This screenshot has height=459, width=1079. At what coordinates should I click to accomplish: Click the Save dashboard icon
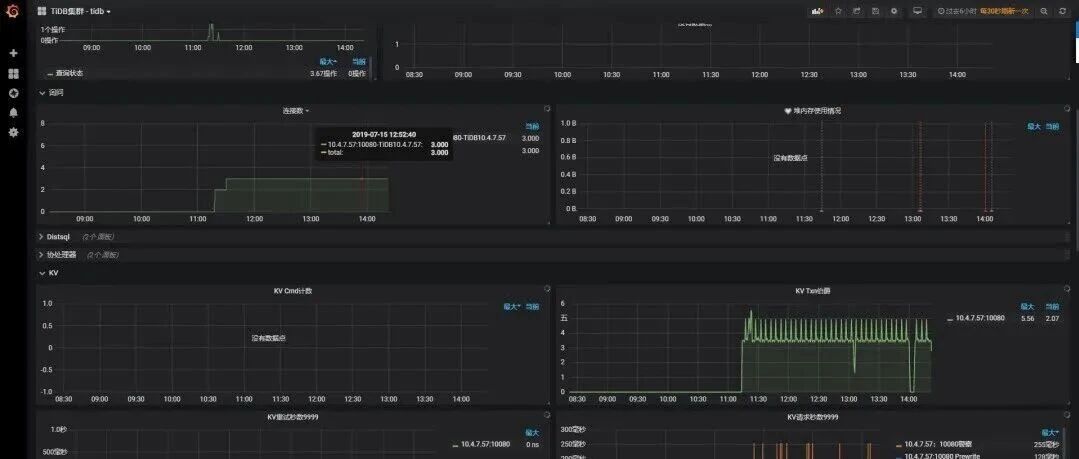click(876, 11)
